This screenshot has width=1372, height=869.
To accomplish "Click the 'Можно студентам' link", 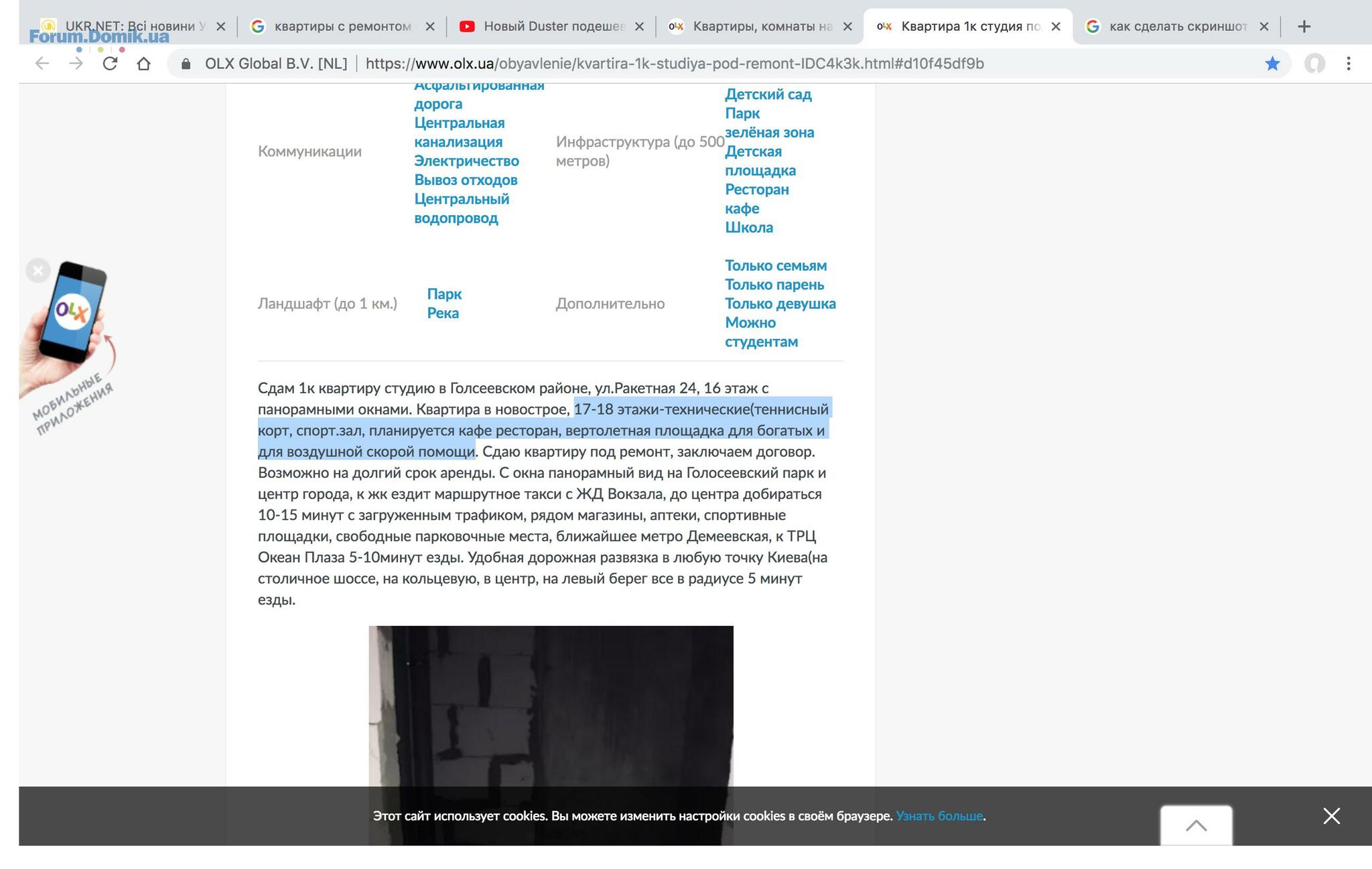I will tap(762, 332).
